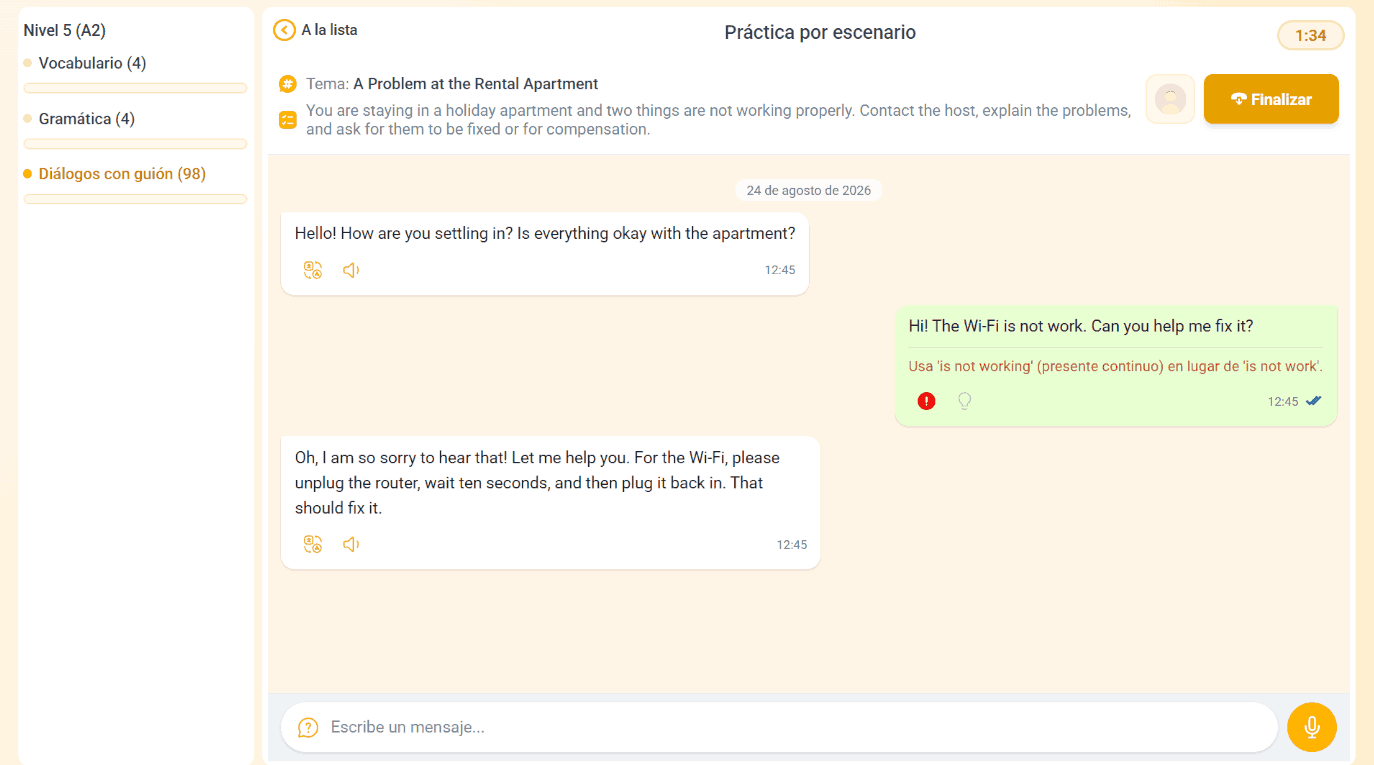Click the Diálogos con guión progress bar
1374x765 pixels.
tap(135, 199)
